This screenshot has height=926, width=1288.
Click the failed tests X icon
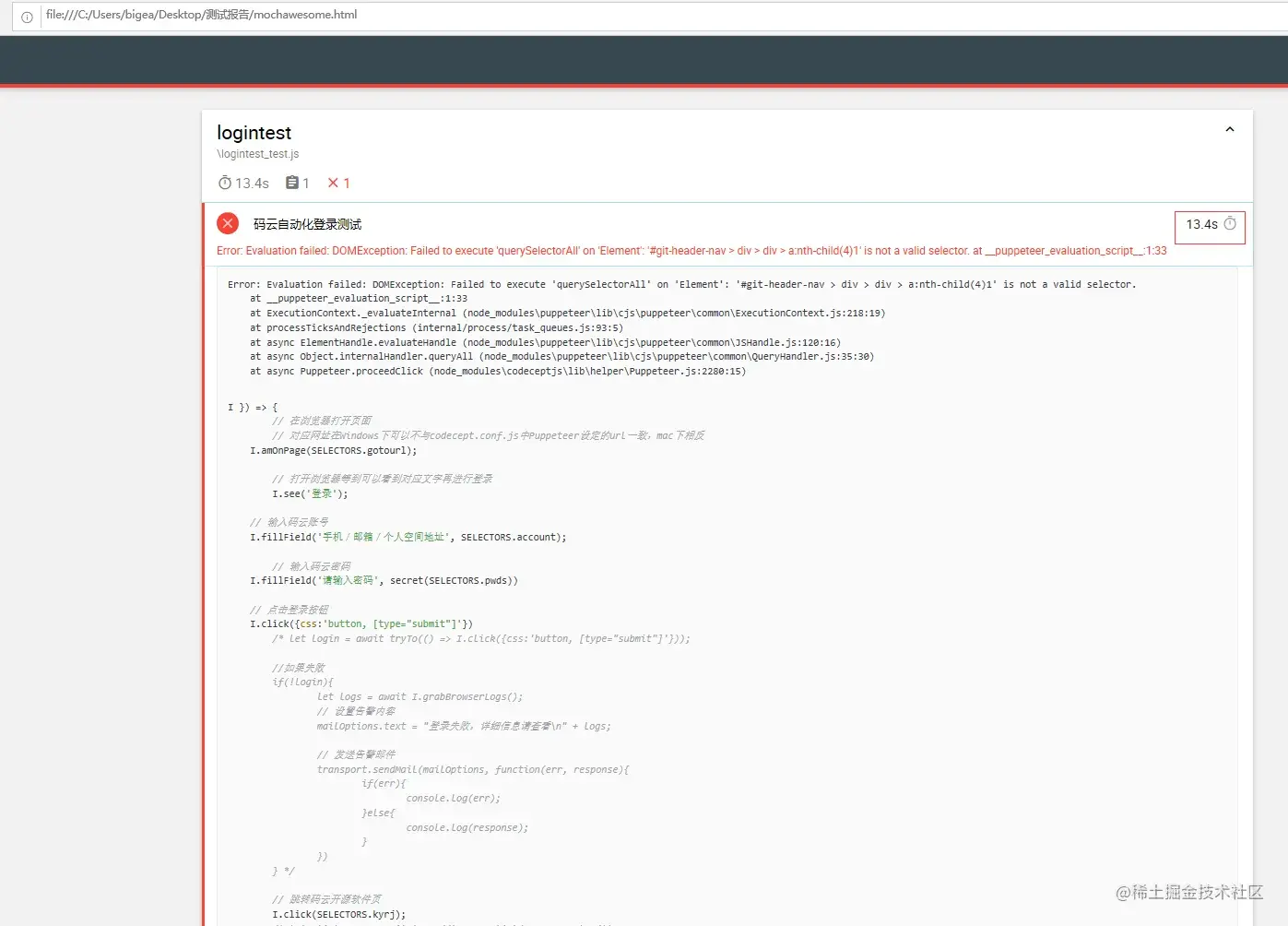(333, 183)
